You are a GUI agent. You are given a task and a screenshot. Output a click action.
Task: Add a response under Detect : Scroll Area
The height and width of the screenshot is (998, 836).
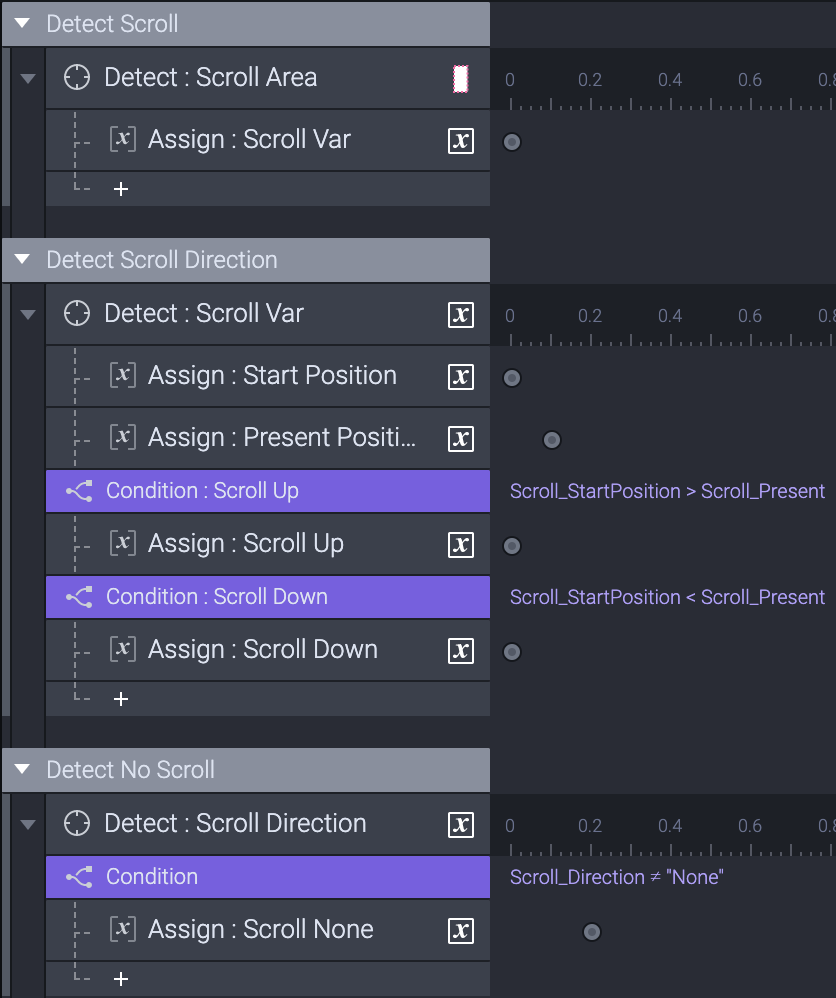pos(121,190)
